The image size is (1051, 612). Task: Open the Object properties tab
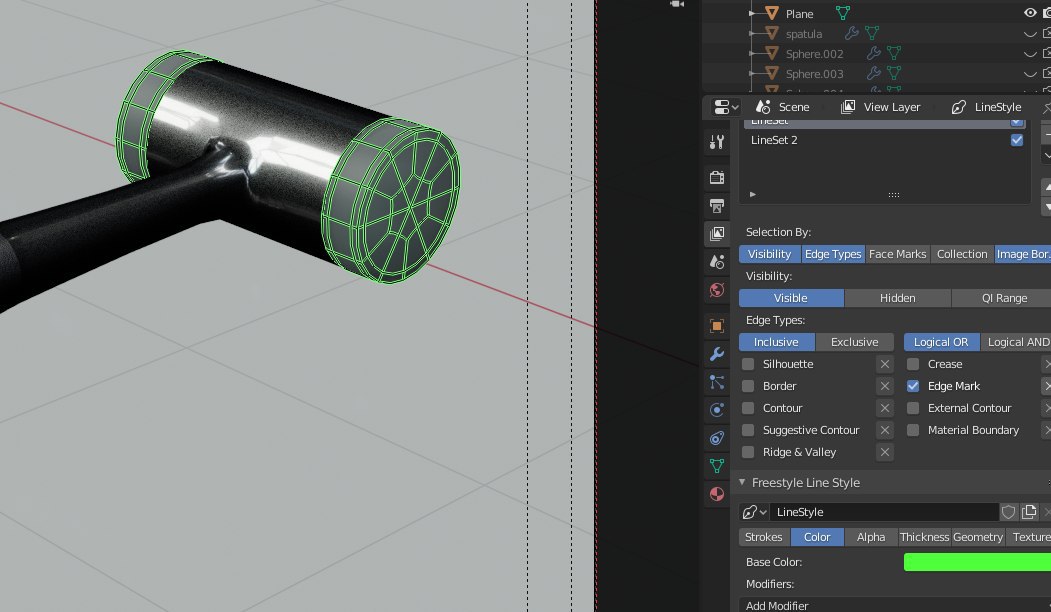coord(717,326)
